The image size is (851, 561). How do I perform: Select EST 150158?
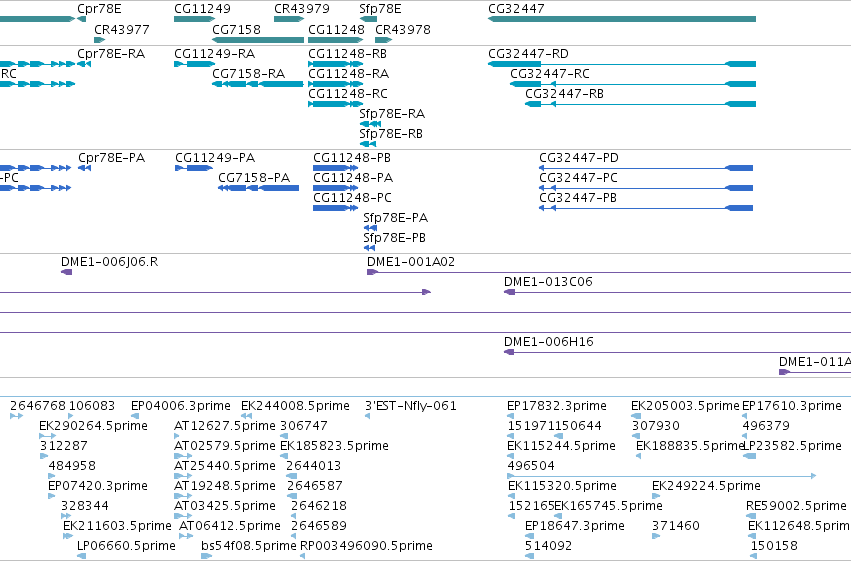click(774, 546)
